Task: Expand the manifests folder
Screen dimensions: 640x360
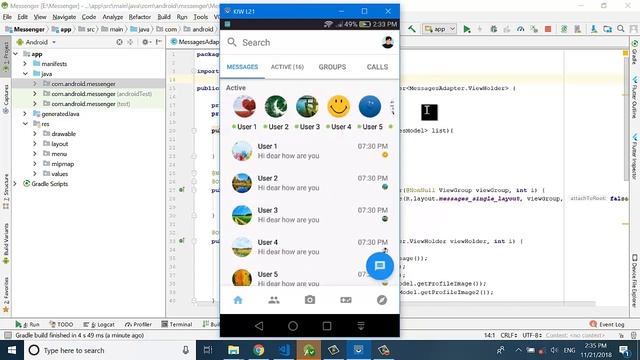Action: coord(25,64)
